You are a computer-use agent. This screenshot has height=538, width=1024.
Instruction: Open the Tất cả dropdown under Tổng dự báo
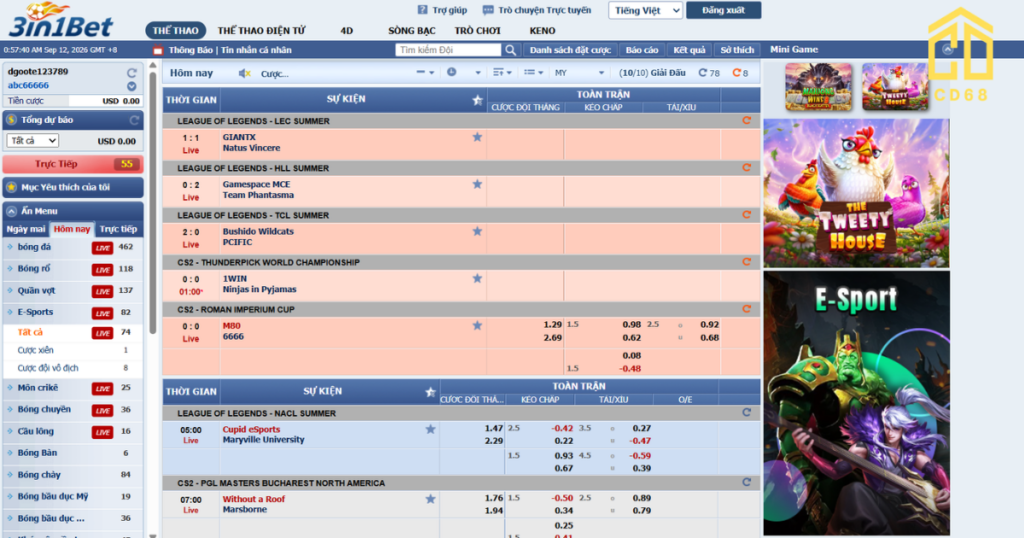[32, 140]
